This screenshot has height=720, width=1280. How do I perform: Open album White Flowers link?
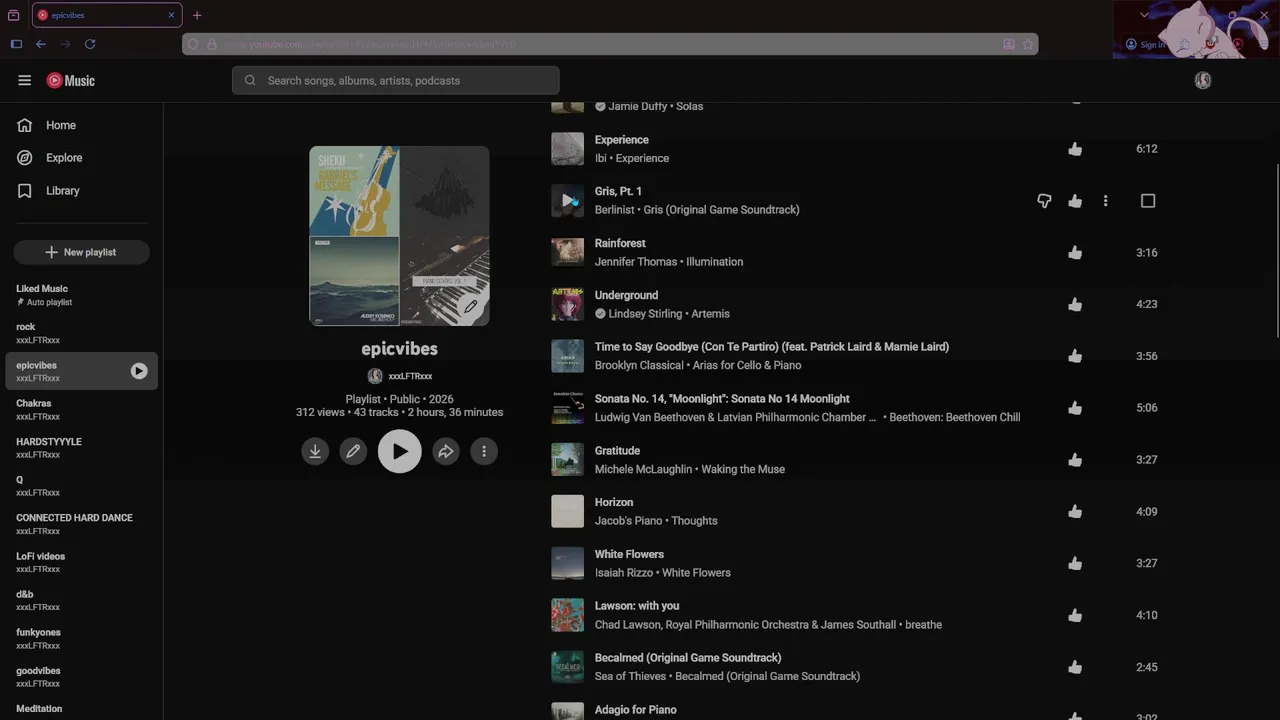[x=696, y=573]
